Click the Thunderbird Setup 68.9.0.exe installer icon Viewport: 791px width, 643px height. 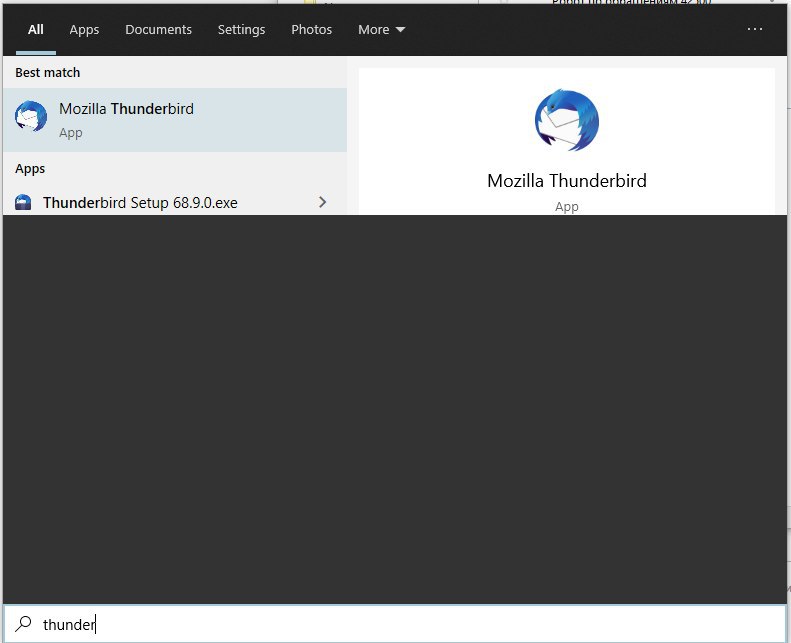point(23,203)
